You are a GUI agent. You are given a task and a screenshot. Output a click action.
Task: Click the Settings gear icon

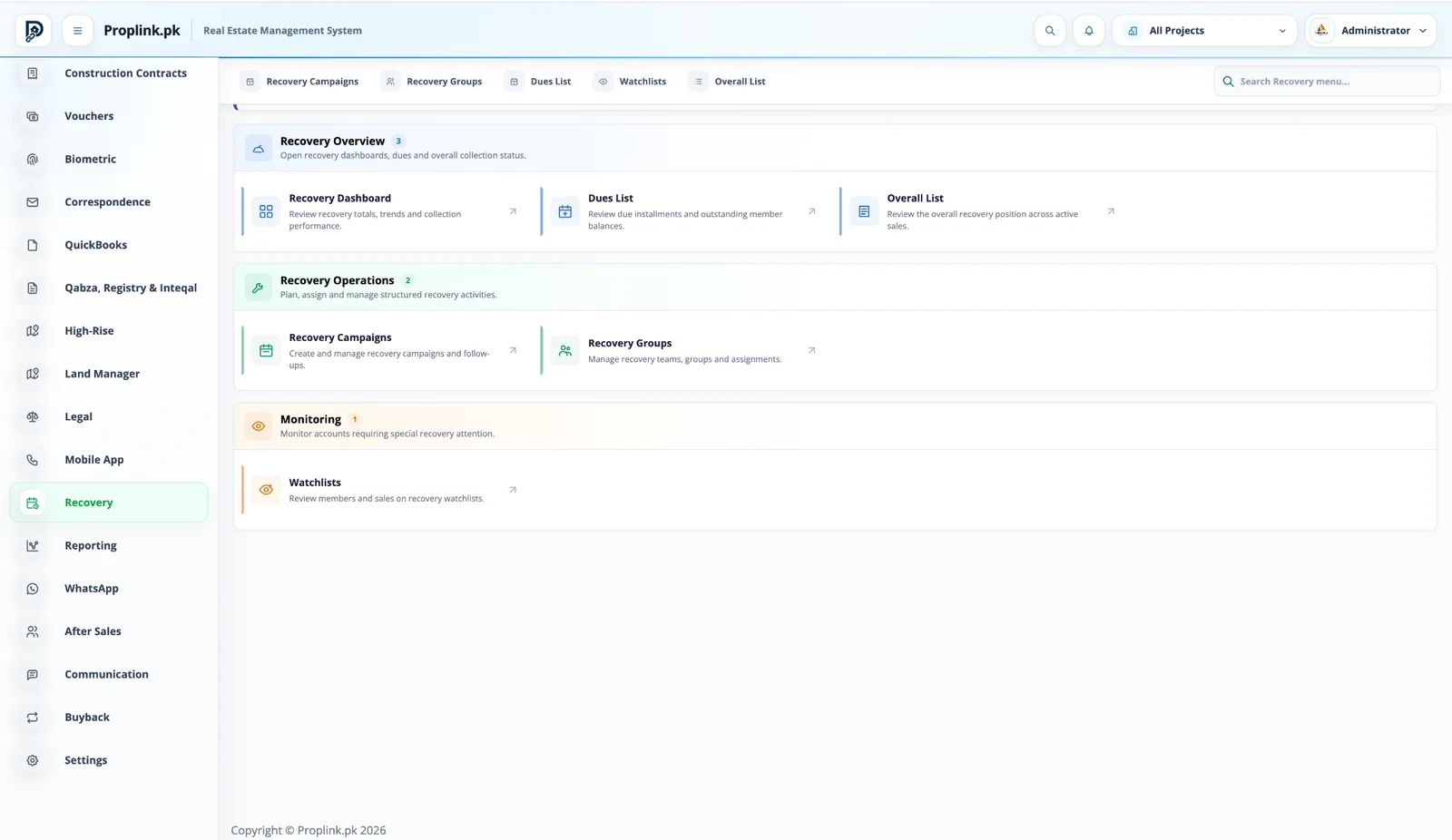33,760
